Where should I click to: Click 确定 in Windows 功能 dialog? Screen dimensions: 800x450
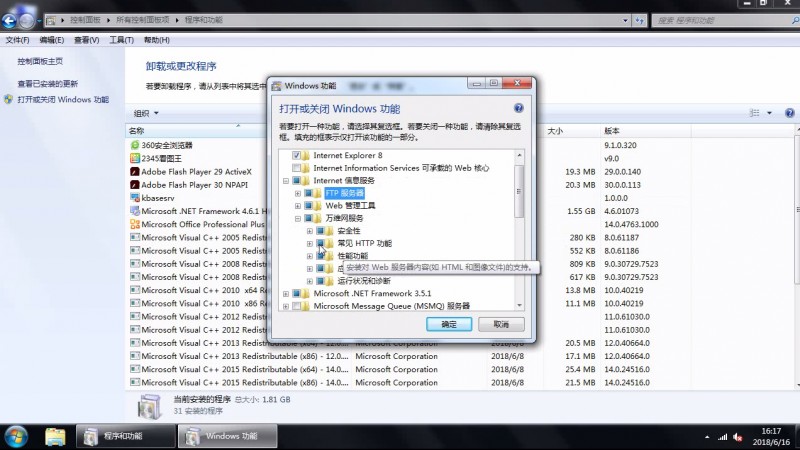point(449,324)
